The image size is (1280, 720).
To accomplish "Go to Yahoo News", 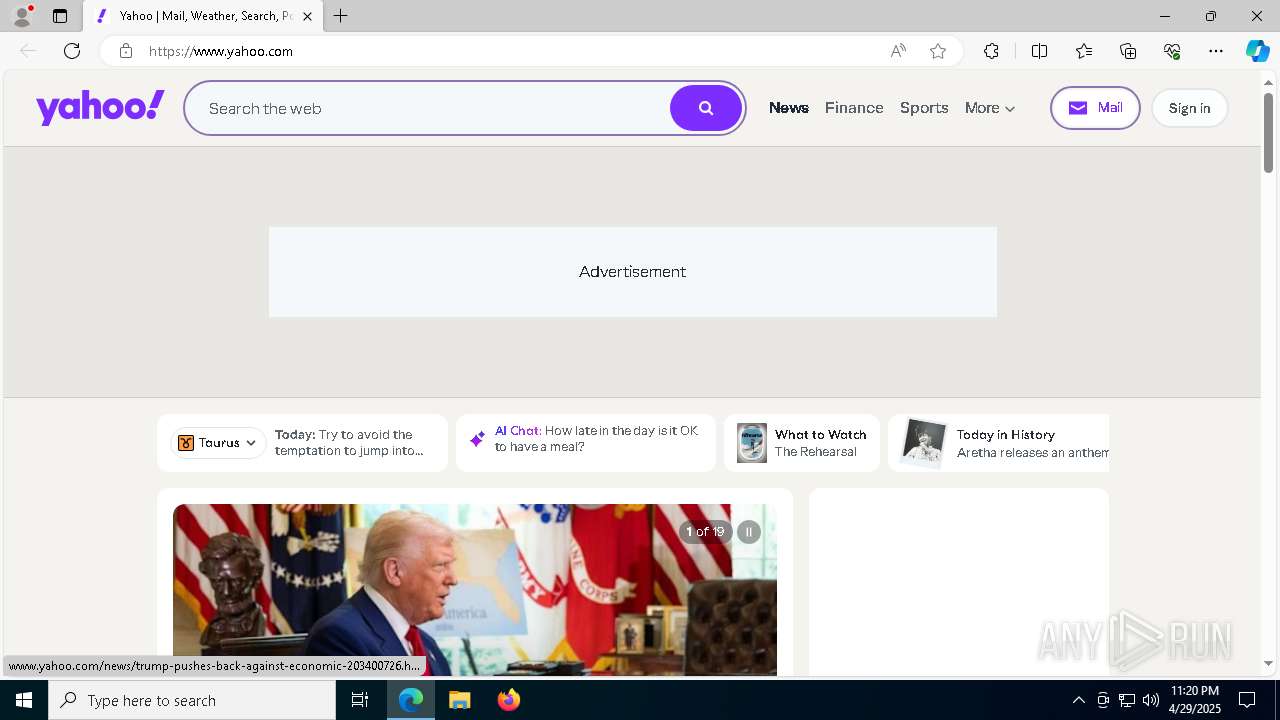I will (788, 108).
